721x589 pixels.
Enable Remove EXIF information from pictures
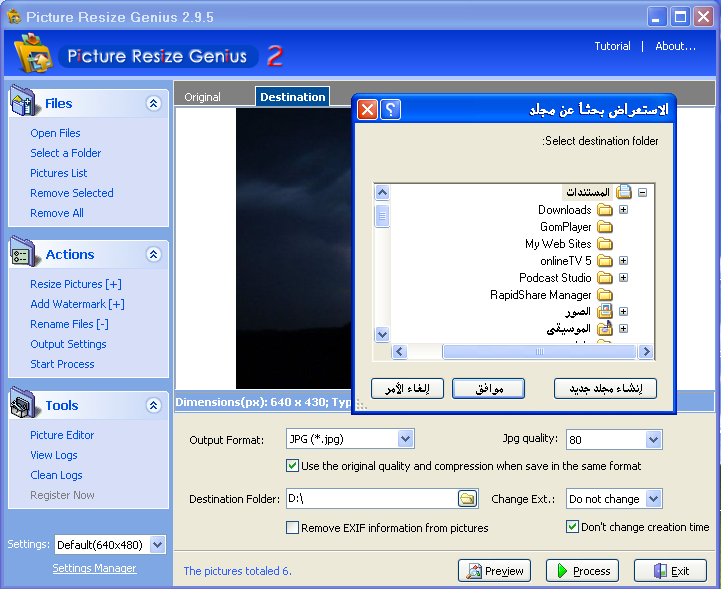(292, 527)
